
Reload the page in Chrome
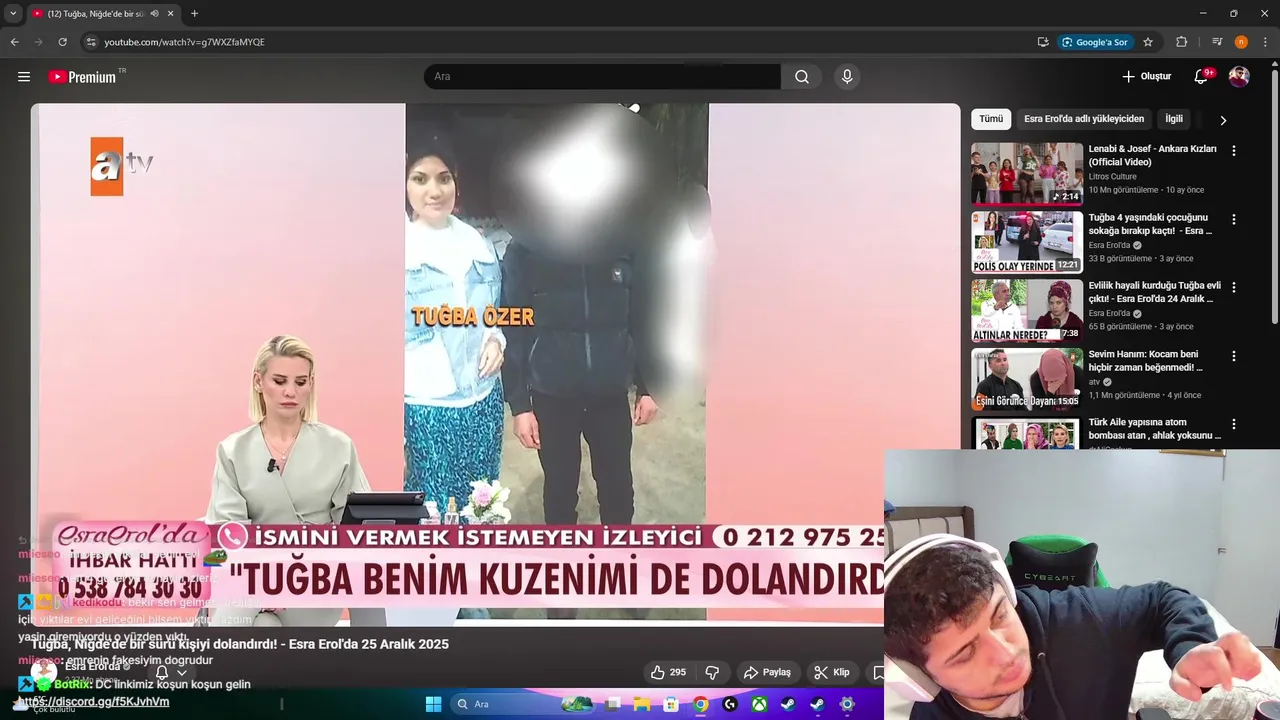tap(62, 42)
